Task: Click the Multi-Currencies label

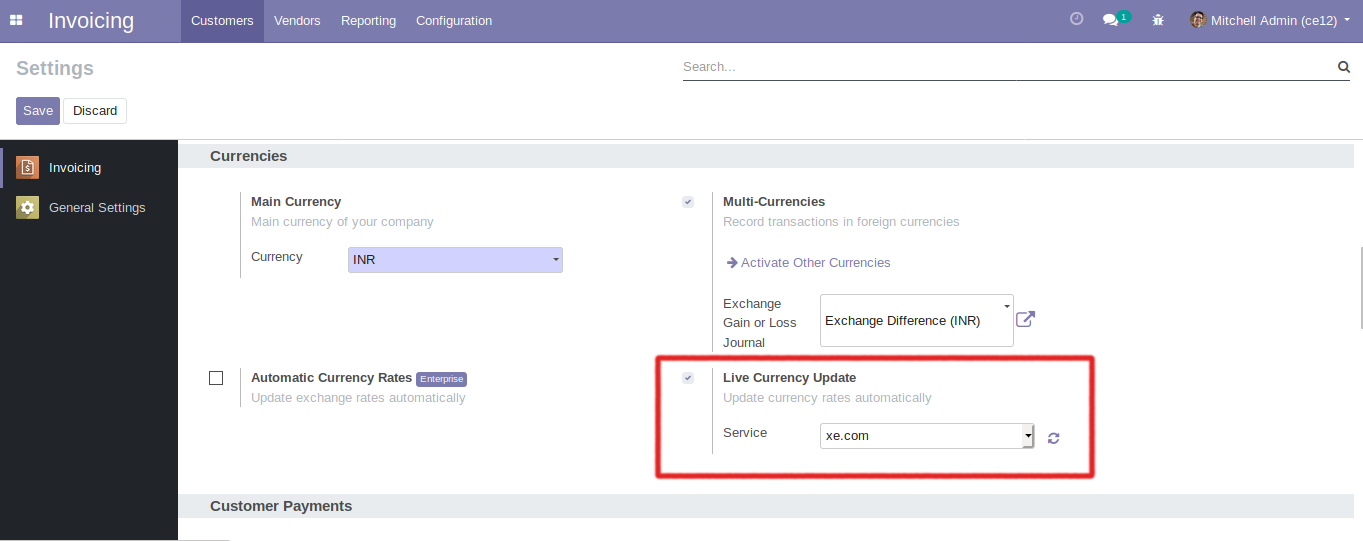Action: pyautogui.click(x=774, y=202)
